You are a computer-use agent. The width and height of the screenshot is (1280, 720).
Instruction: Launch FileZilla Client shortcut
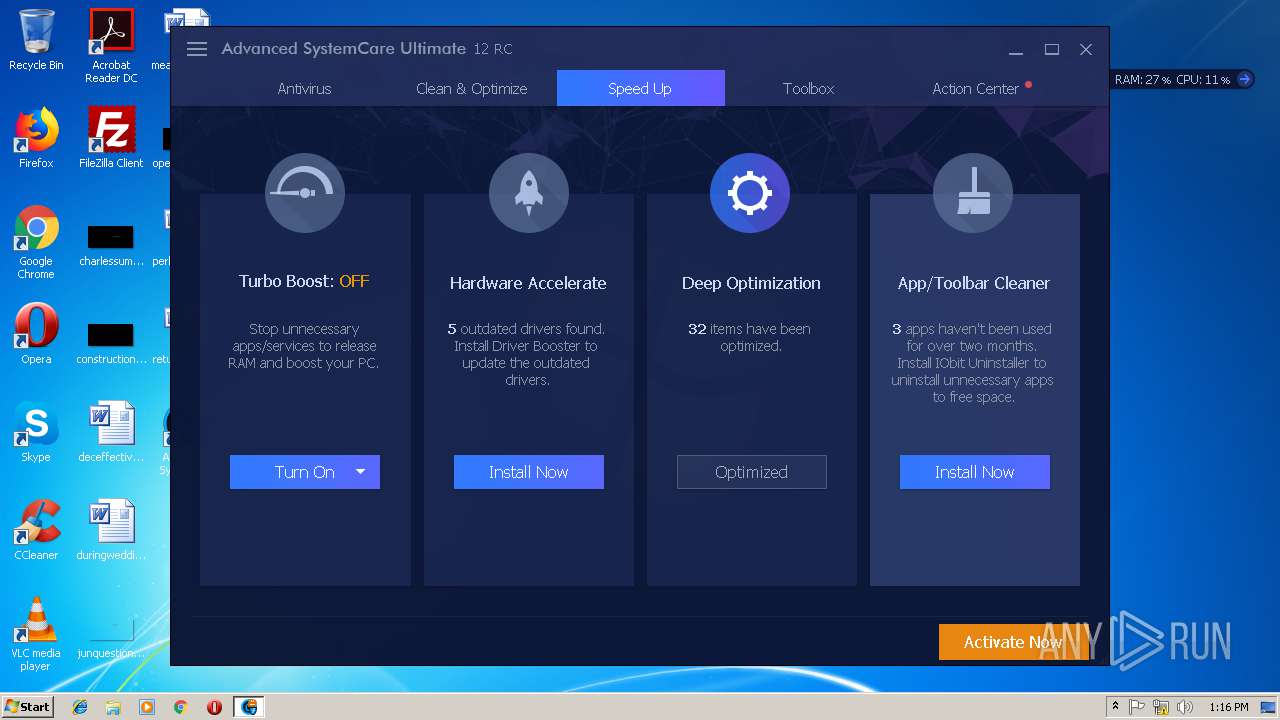tap(111, 138)
